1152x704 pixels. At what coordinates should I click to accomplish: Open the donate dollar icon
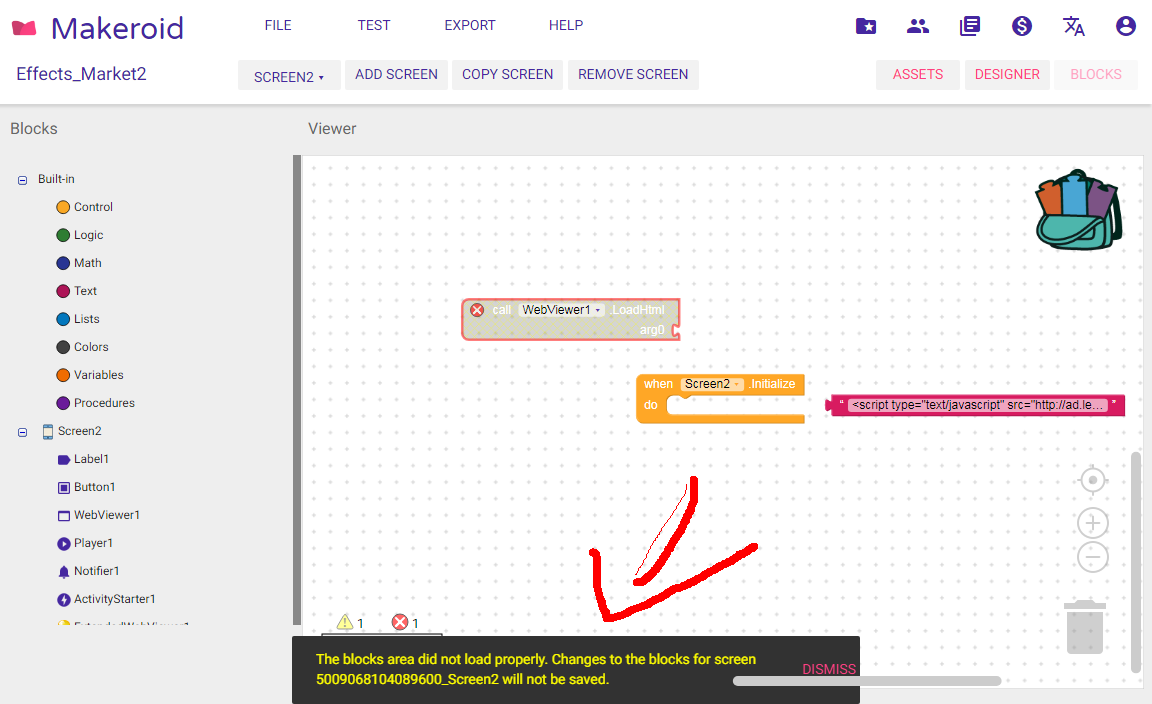click(x=1021, y=26)
